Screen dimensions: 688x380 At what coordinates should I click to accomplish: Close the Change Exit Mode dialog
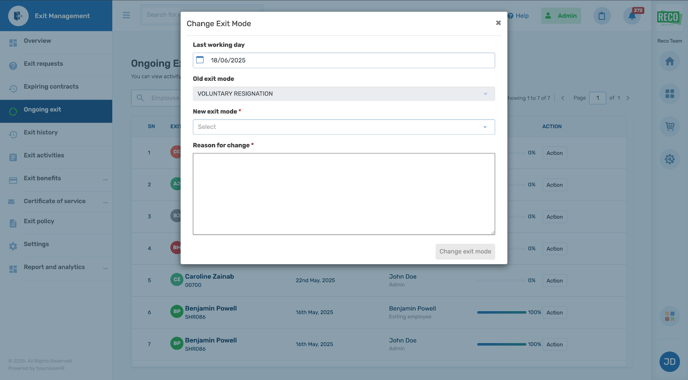pos(498,23)
